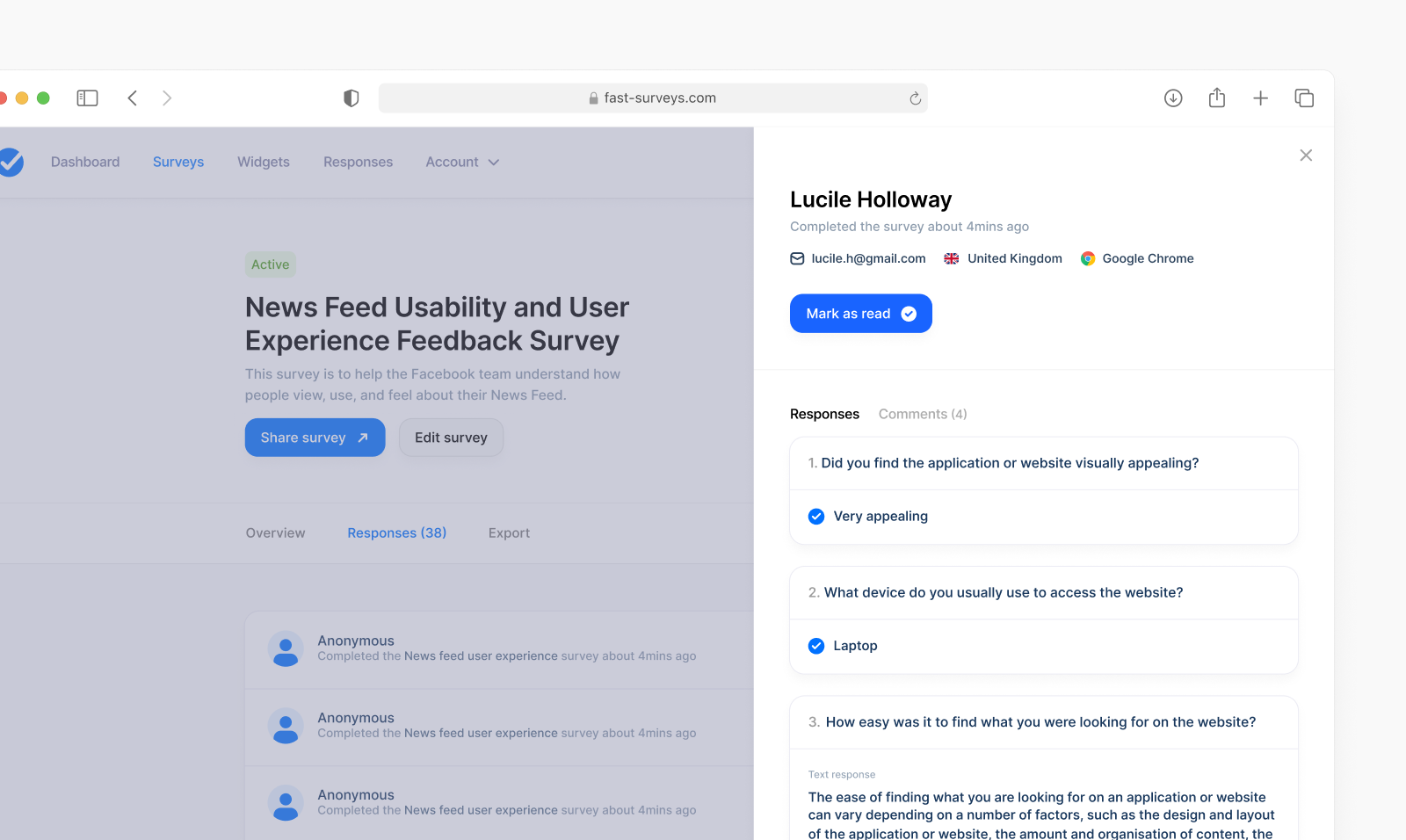Open the Comments (4) tab
1406x840 pixels.
[x=923, y=414]
